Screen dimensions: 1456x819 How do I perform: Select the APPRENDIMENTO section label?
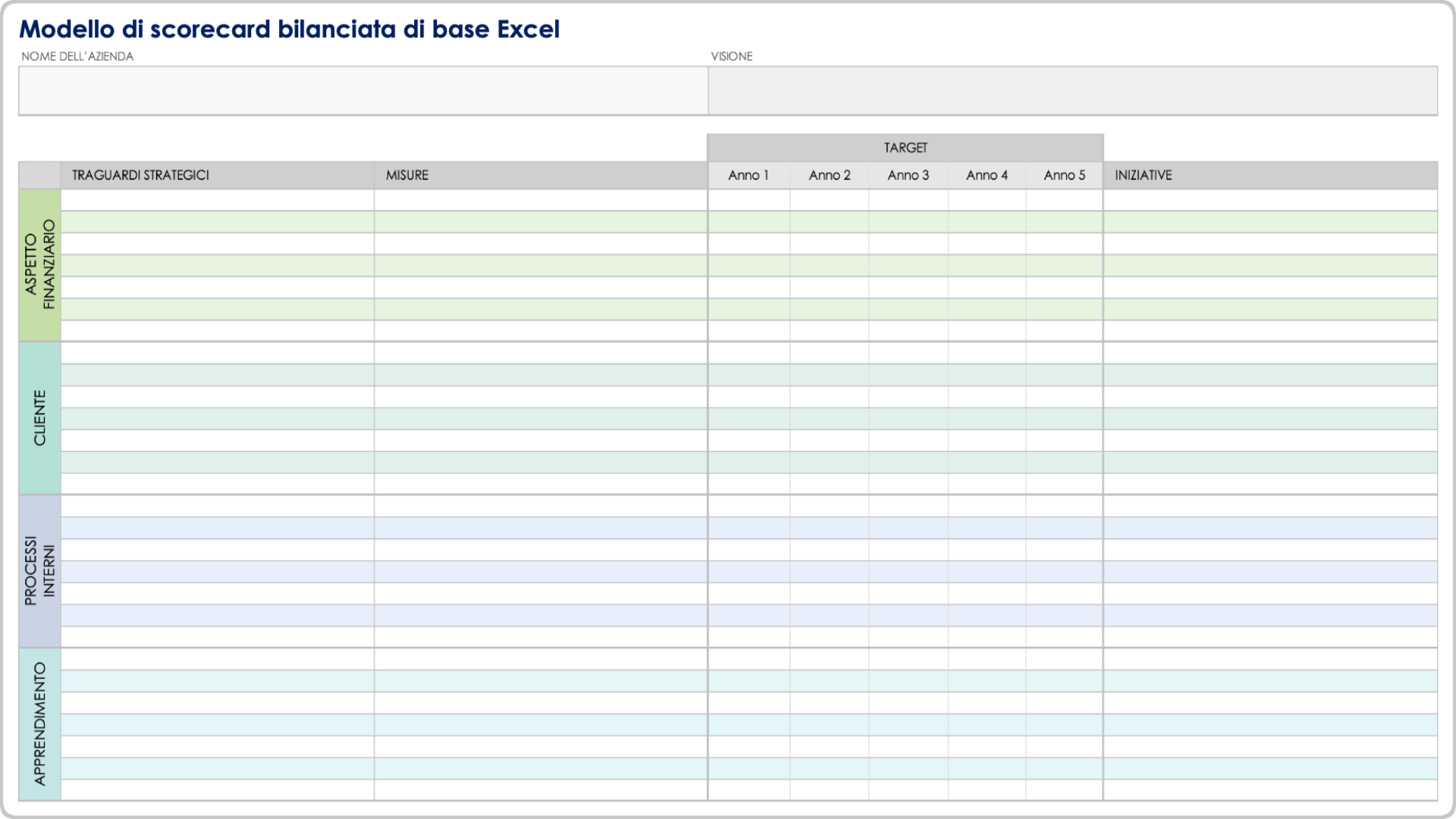[39, 724]
